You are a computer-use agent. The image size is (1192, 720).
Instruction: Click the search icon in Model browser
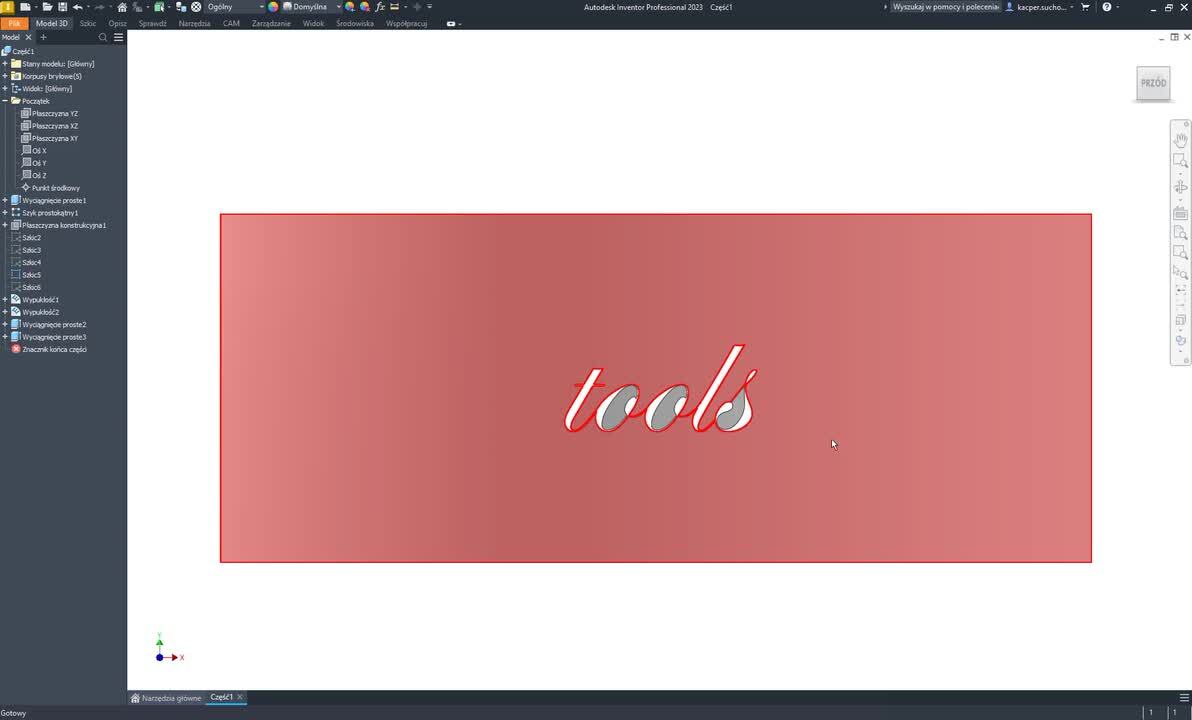click(103, 37)
